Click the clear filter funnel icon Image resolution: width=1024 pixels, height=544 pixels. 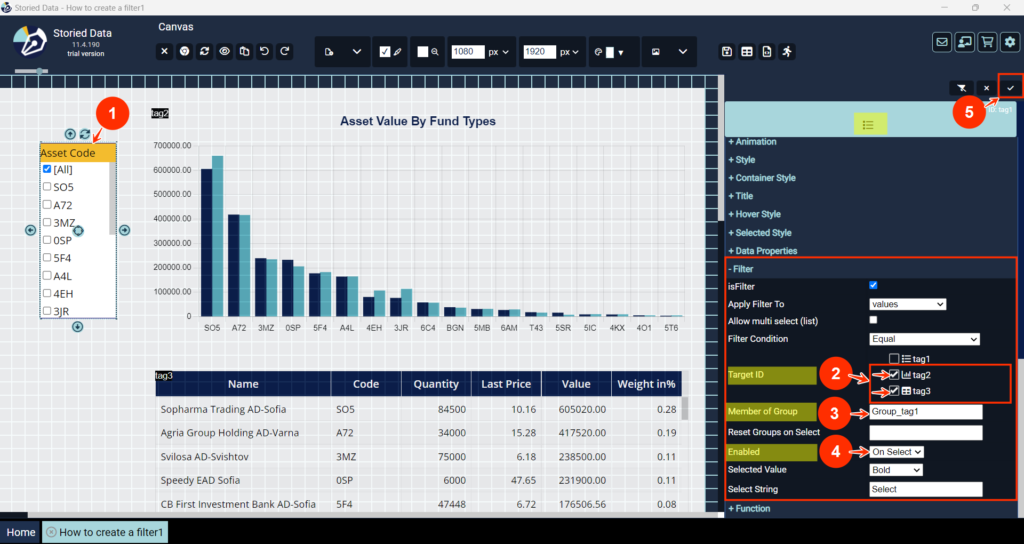pos(961,88)
